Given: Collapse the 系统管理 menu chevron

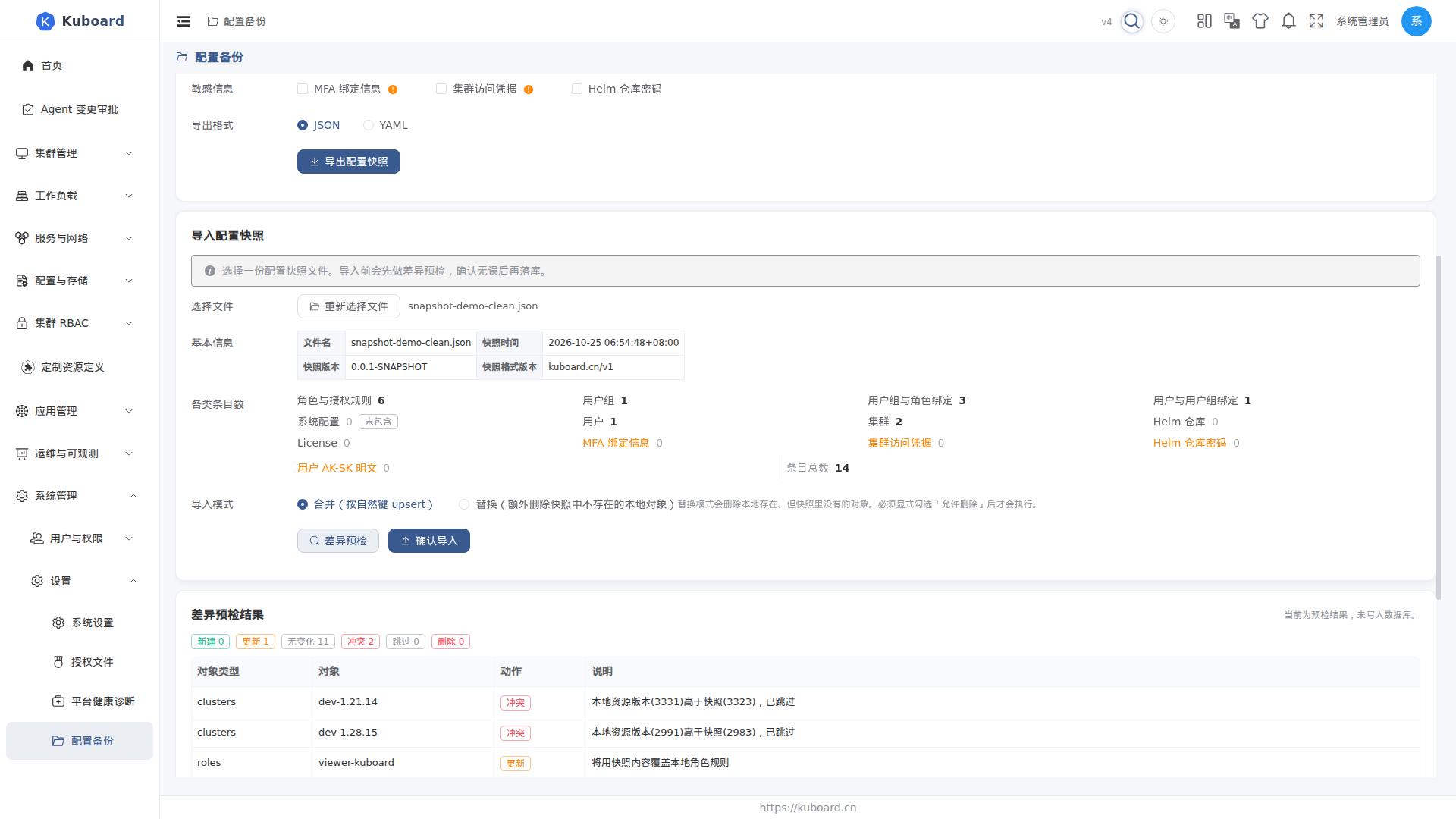Looking at the screenshot, I should click(133, 496).
